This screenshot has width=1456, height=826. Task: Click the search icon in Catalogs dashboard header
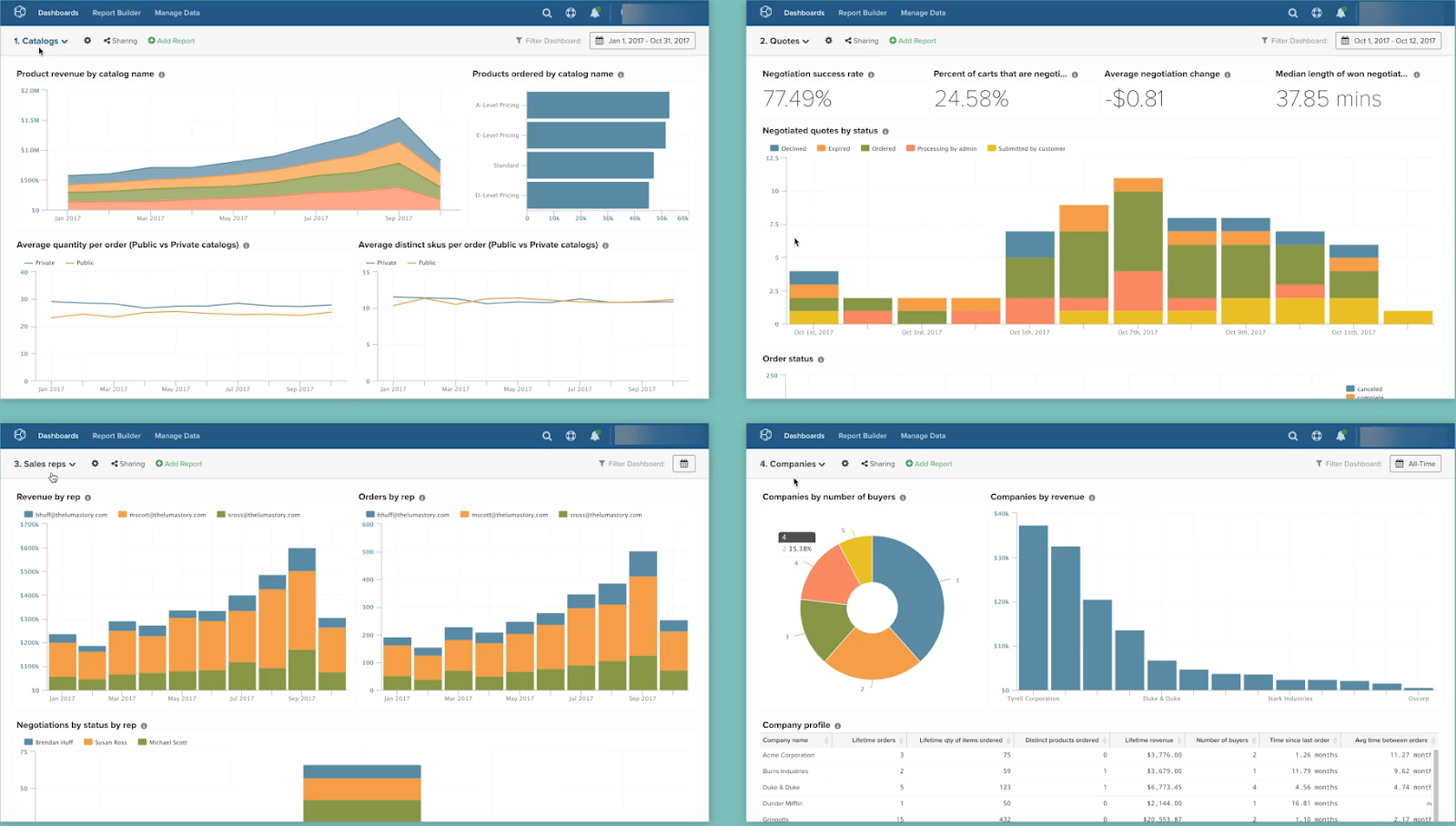click(x=547, y=13)
